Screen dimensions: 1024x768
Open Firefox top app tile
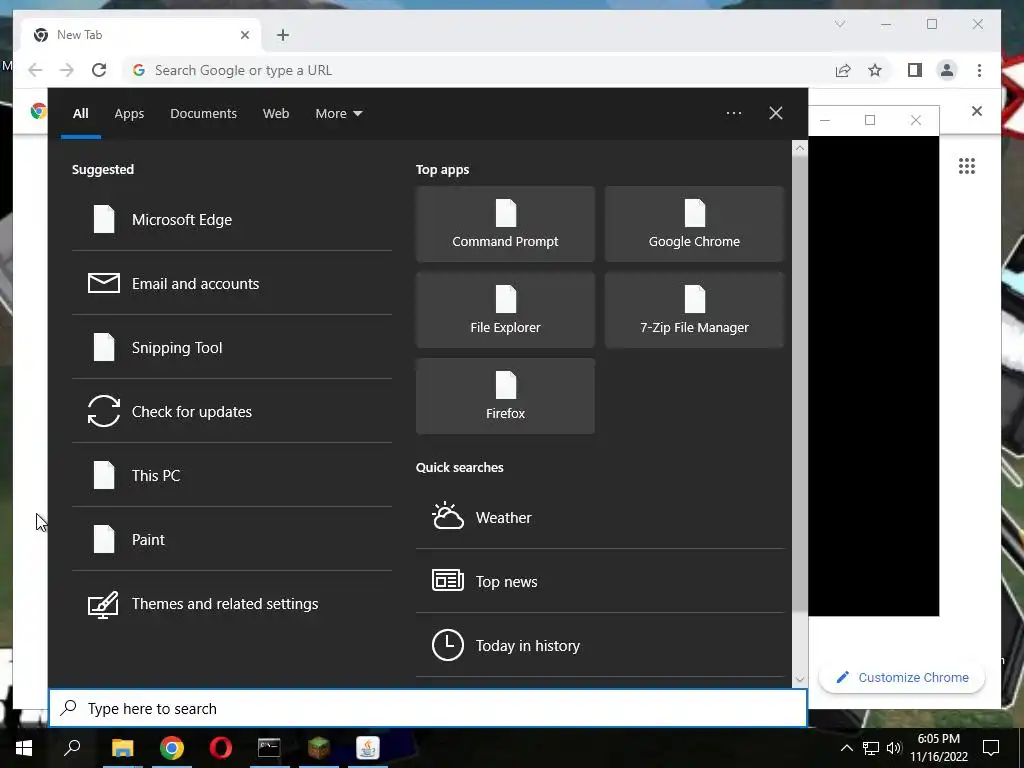click(505, 396)
